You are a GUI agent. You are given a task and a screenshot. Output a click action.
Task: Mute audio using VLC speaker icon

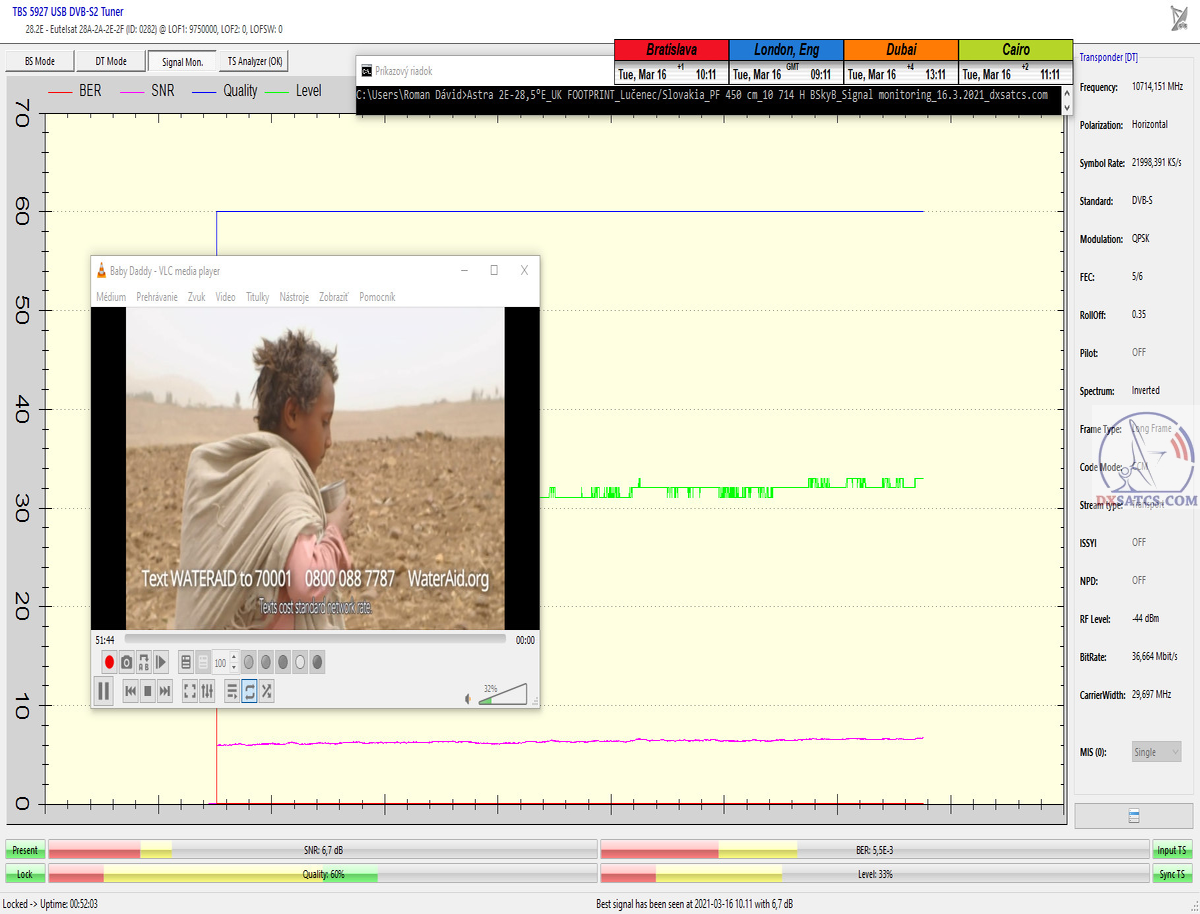pyautogui.click(x=467, y=699)
